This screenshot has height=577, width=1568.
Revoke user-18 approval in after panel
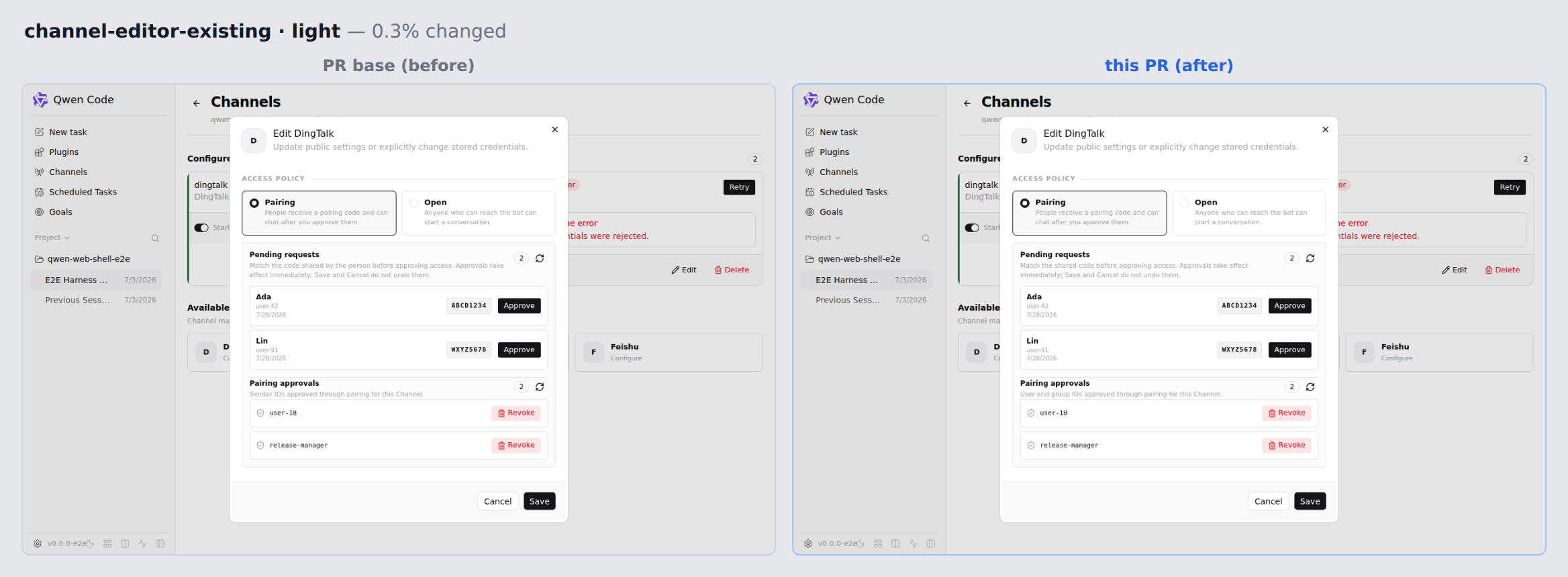[x=1287, y=413]
